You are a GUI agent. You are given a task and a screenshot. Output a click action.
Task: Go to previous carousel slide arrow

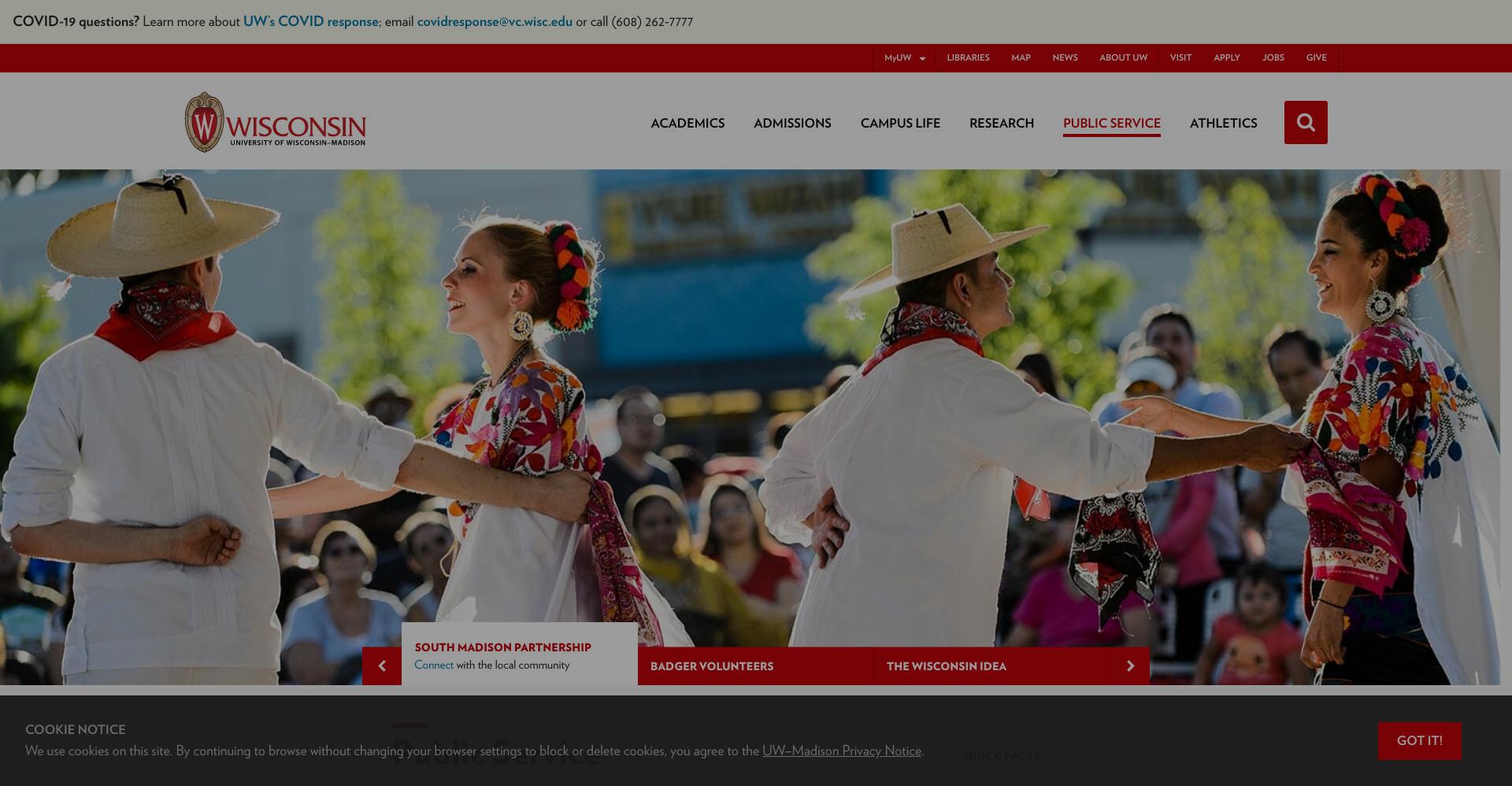[382, 666]
